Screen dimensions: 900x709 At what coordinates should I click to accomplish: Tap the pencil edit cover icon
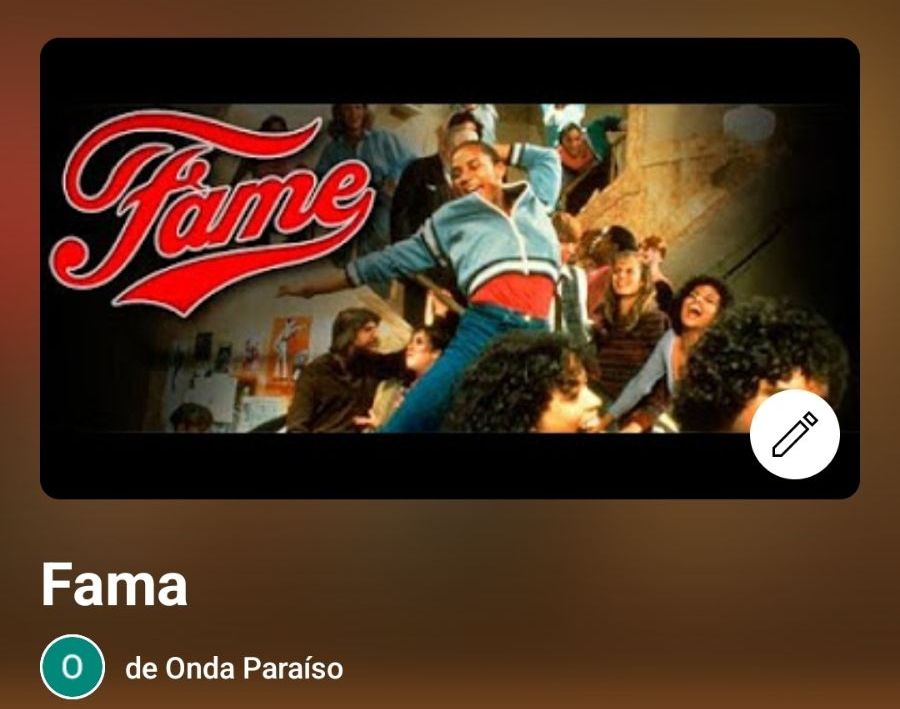tap(794, 434)
